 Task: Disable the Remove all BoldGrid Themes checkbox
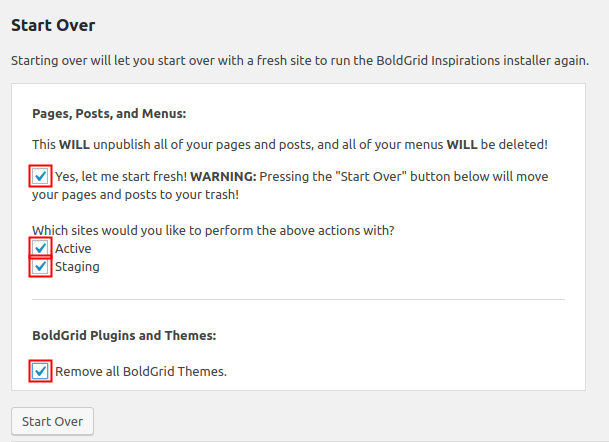[x=41, y=372]
